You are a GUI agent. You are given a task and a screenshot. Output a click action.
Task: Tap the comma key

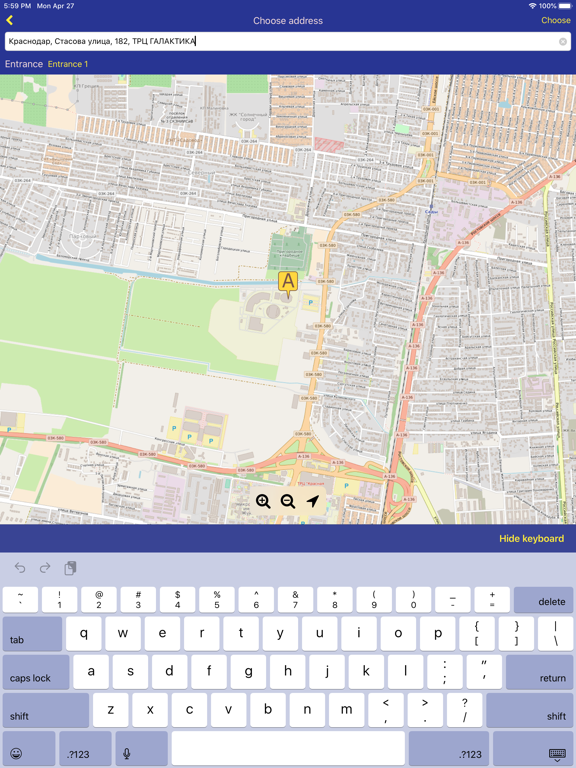tap(385, 710)
